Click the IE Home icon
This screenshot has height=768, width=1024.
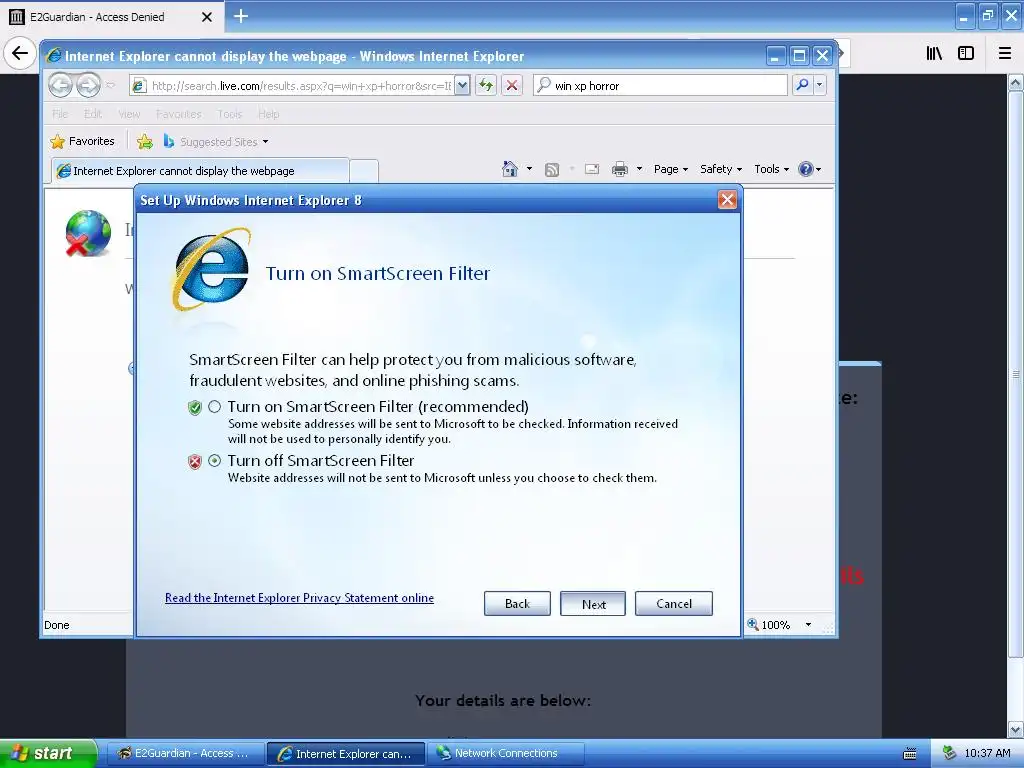point(510,169)
